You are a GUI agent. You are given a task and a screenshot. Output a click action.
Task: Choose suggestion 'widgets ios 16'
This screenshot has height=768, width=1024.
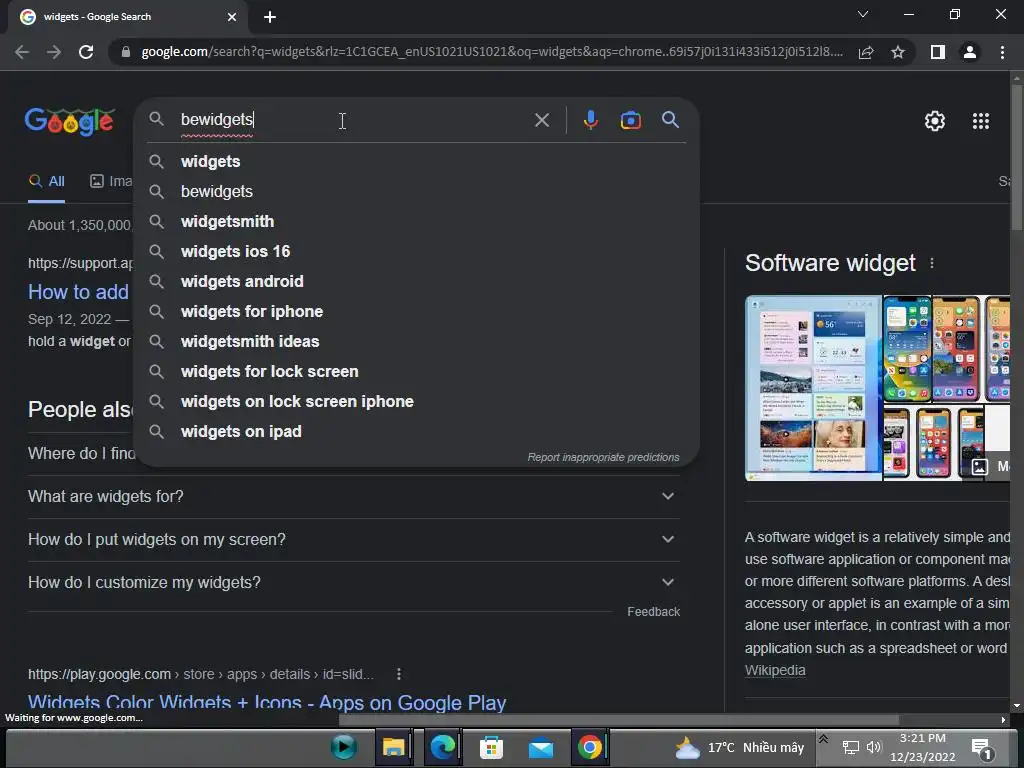(416, 251)
